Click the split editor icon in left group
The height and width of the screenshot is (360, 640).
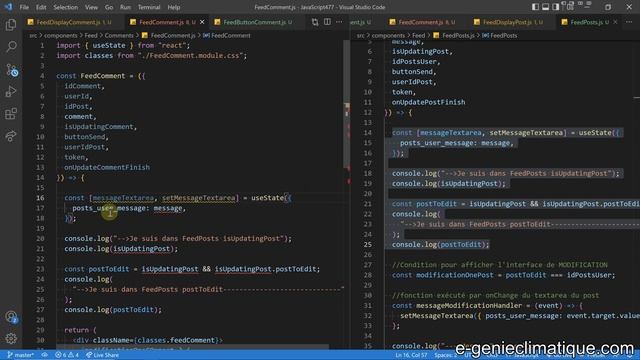pyautogui.click(x=327, y=22)
